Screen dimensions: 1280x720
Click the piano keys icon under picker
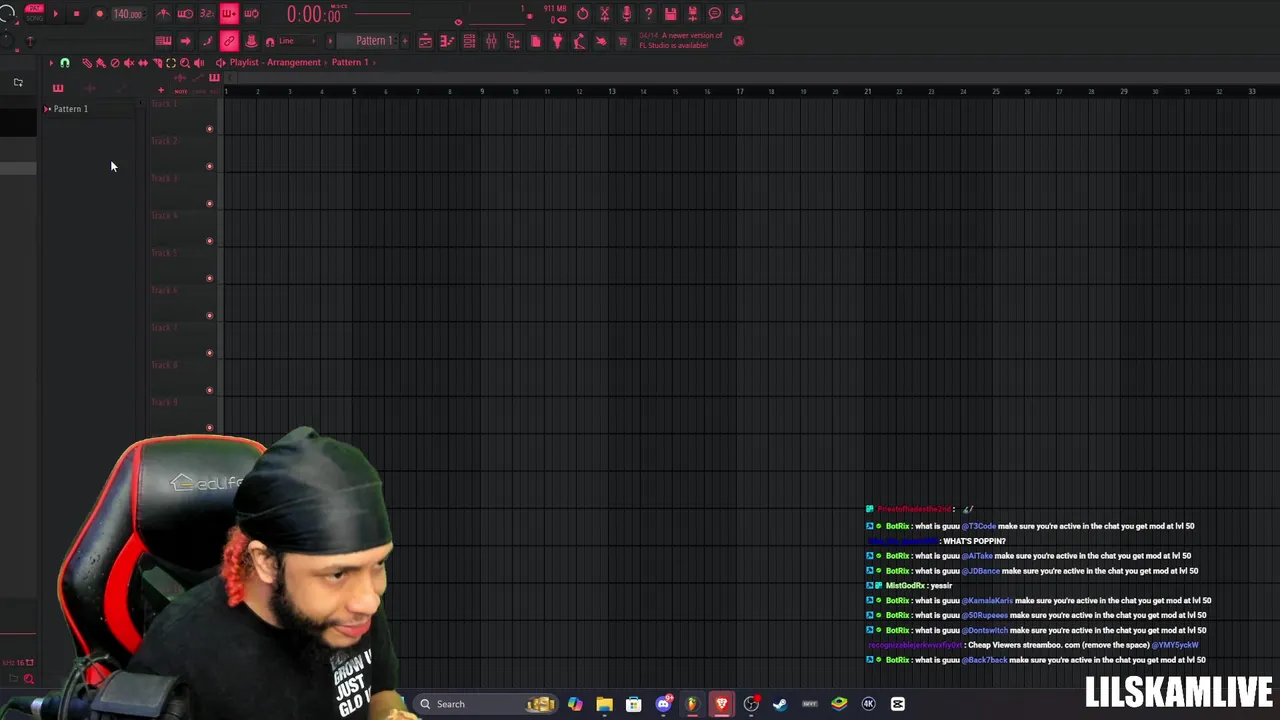click(x=57, y=88)
